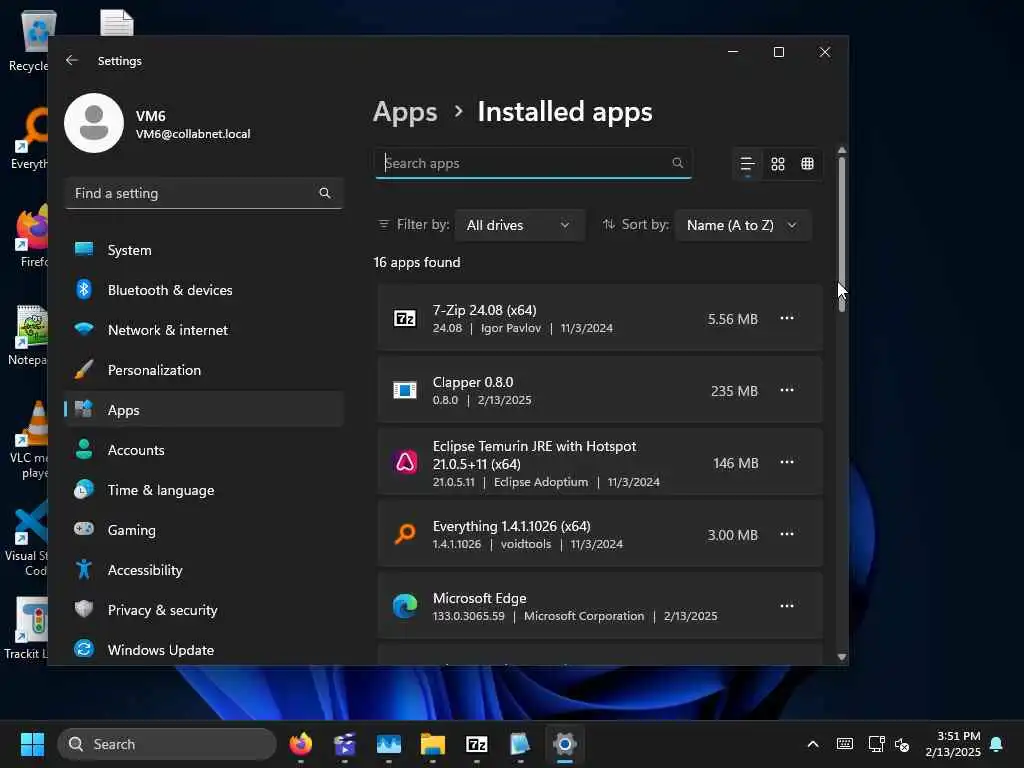Open Gaming settings
Image resolution: width=1024 pixels, height=768 pixels.
click(x=204, y=530)
